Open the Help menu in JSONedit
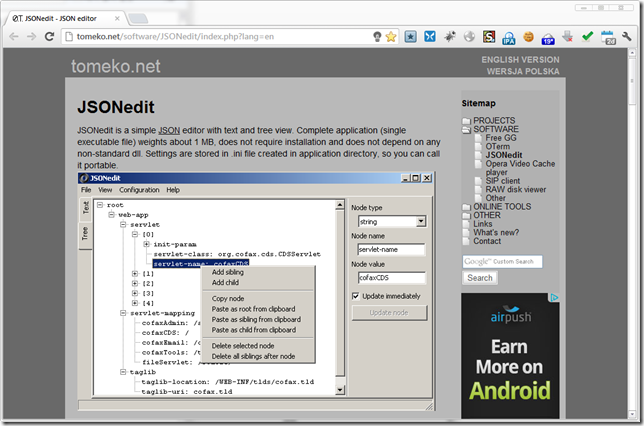644x426 pixels. pos(173,190)
